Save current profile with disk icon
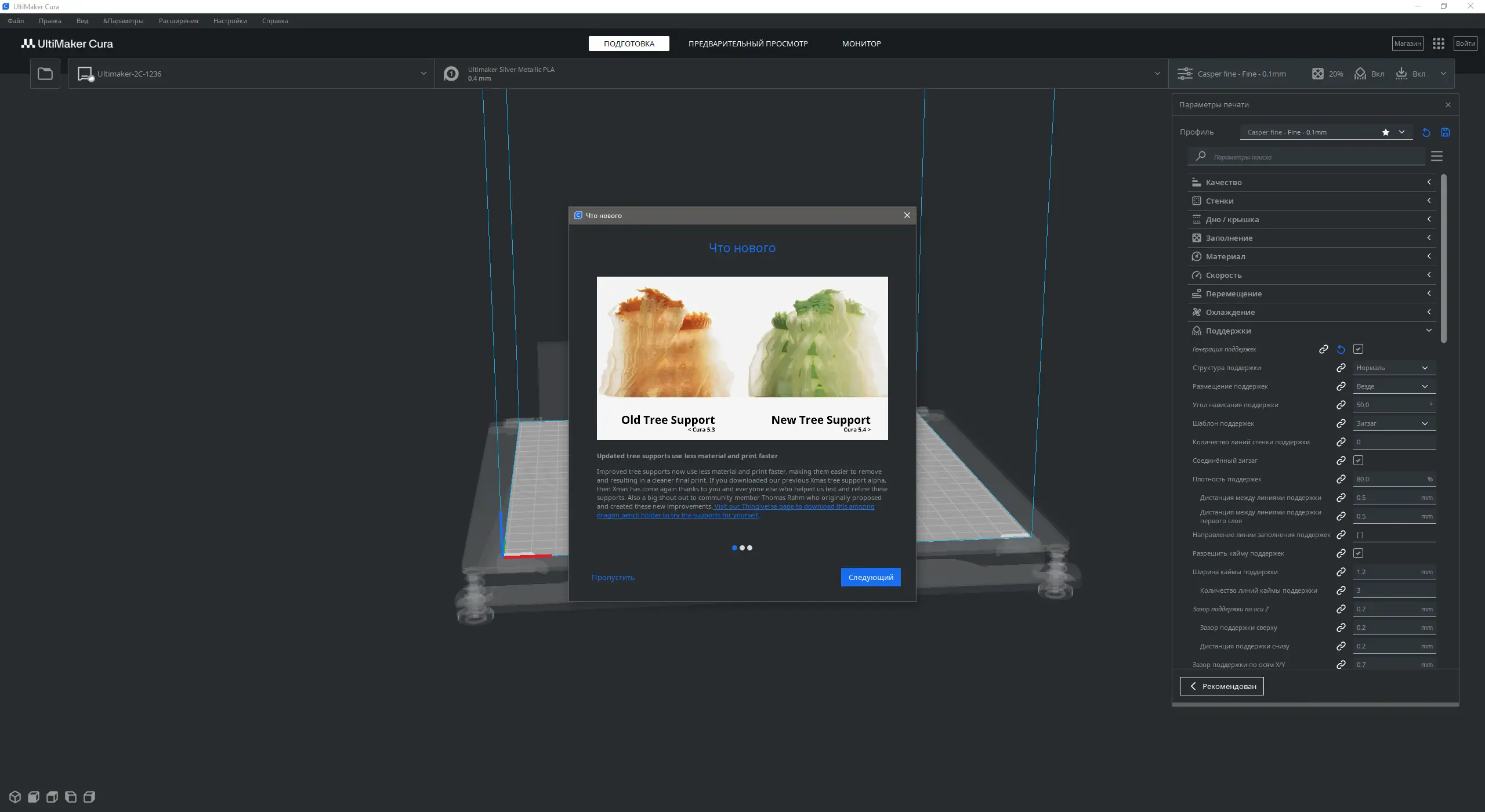 tap(1446, 132)
